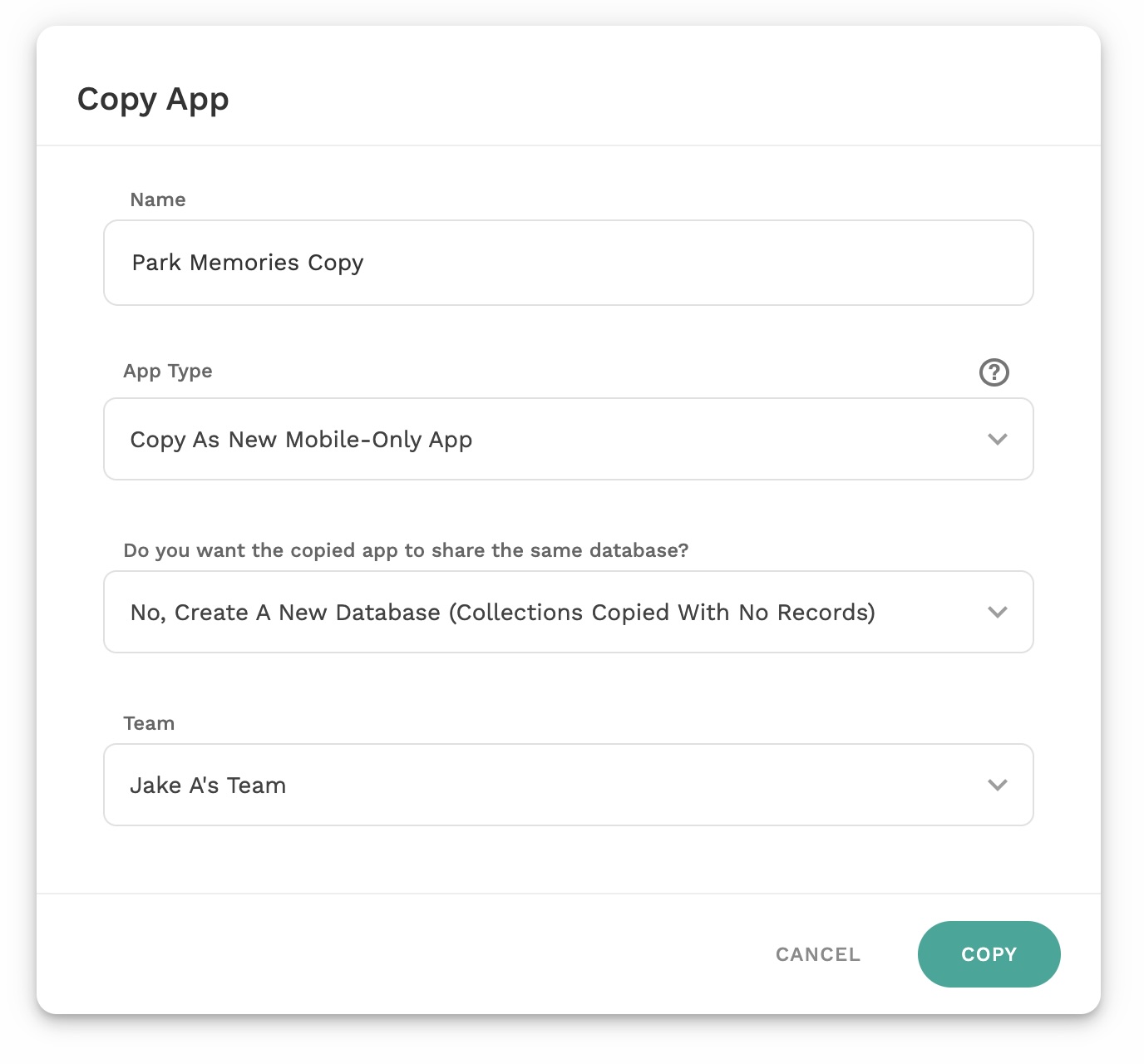1144x1064 pixels.
Task: Click the 'Jake A's Team' value
Action: (x=208, y=786)
